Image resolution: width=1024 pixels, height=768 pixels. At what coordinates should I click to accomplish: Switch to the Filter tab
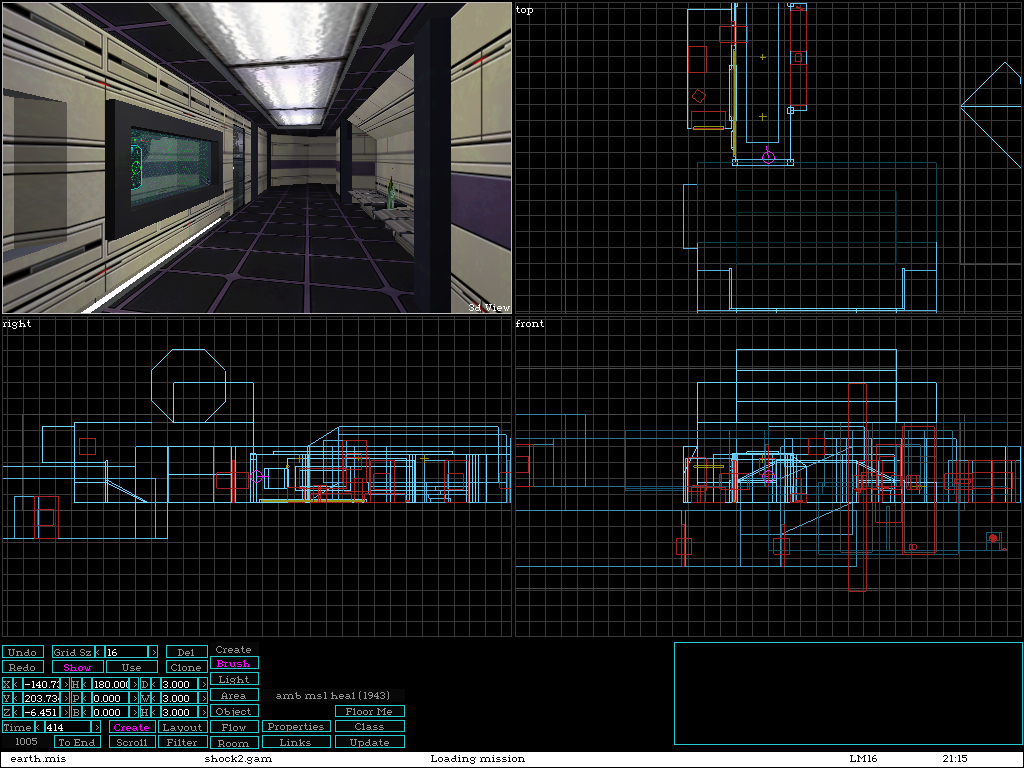[182, 742]
